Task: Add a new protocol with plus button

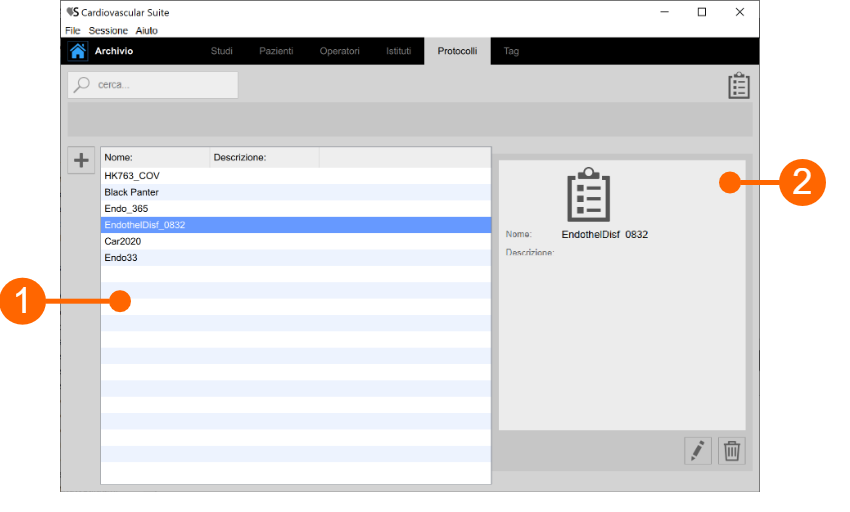Action: pos(81,160)
